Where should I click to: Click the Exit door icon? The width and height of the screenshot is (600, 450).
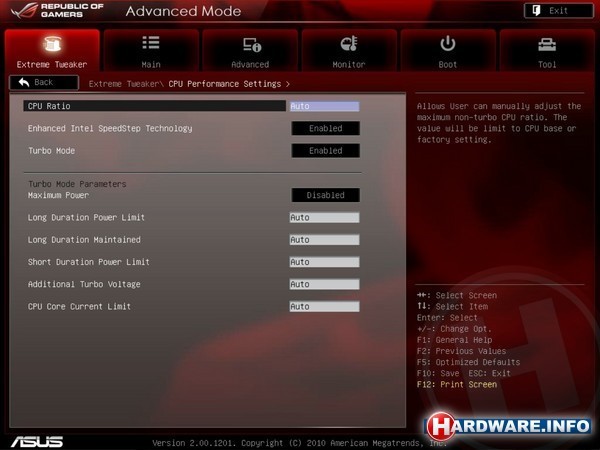pyautogui.click(x=536, y=10)
